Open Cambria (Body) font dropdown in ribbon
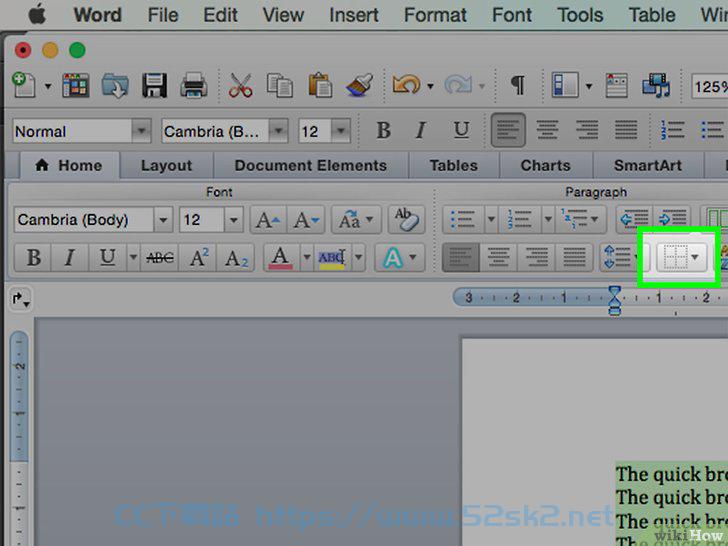728x546 pixels. tap(163, 220)
